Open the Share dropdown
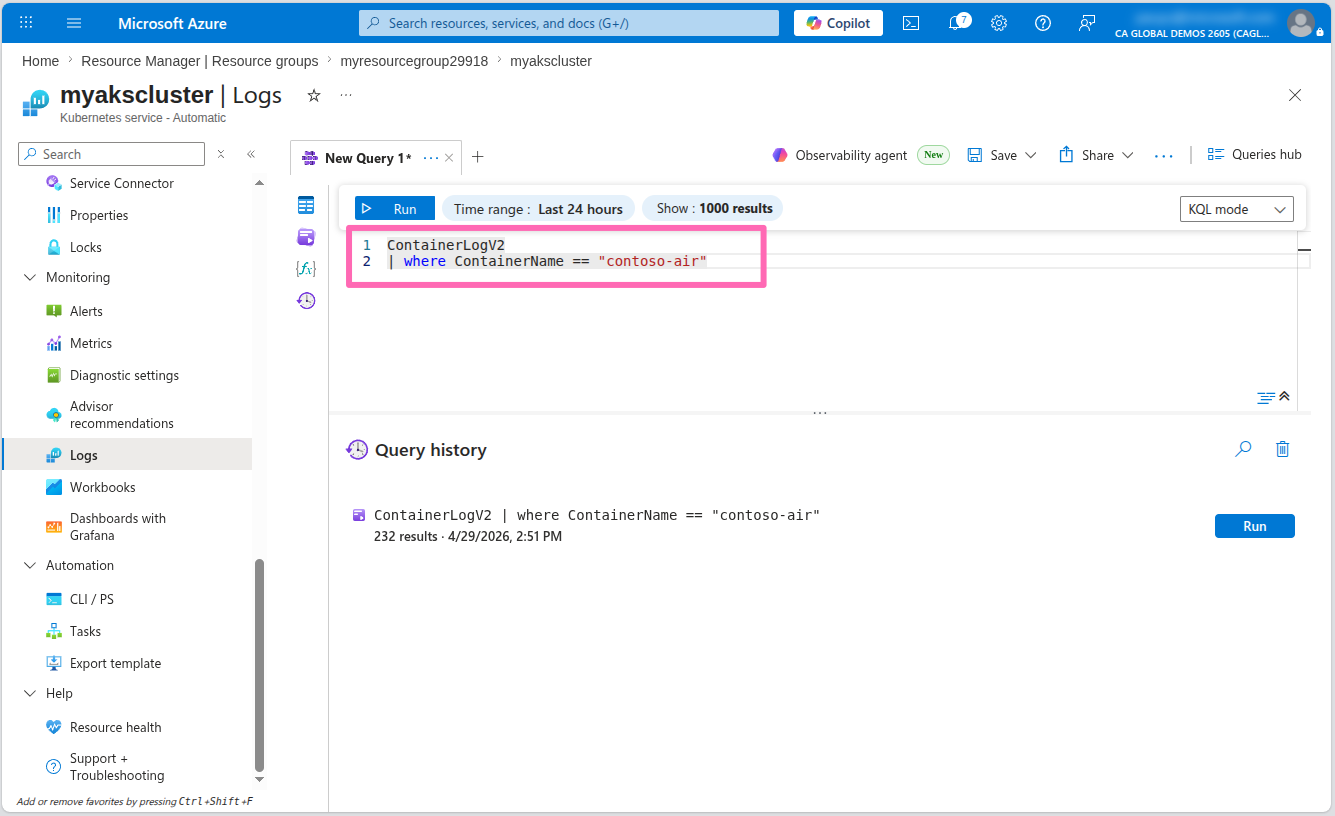The width and height of the screenshot is (1335, 816). [x=1096, y=155]
